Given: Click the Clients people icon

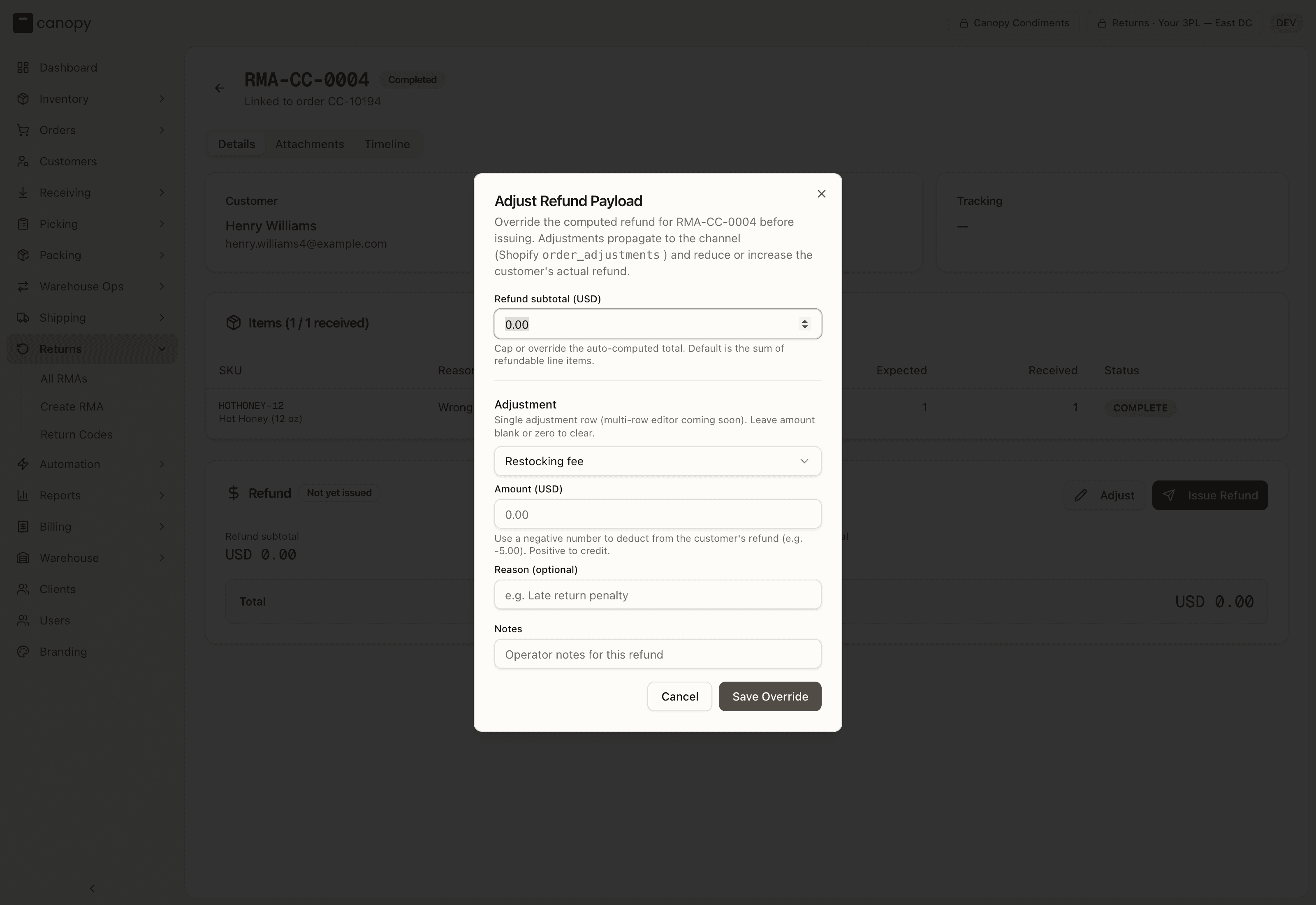Looking at the screenshot, I should click(x=23, y=589).
